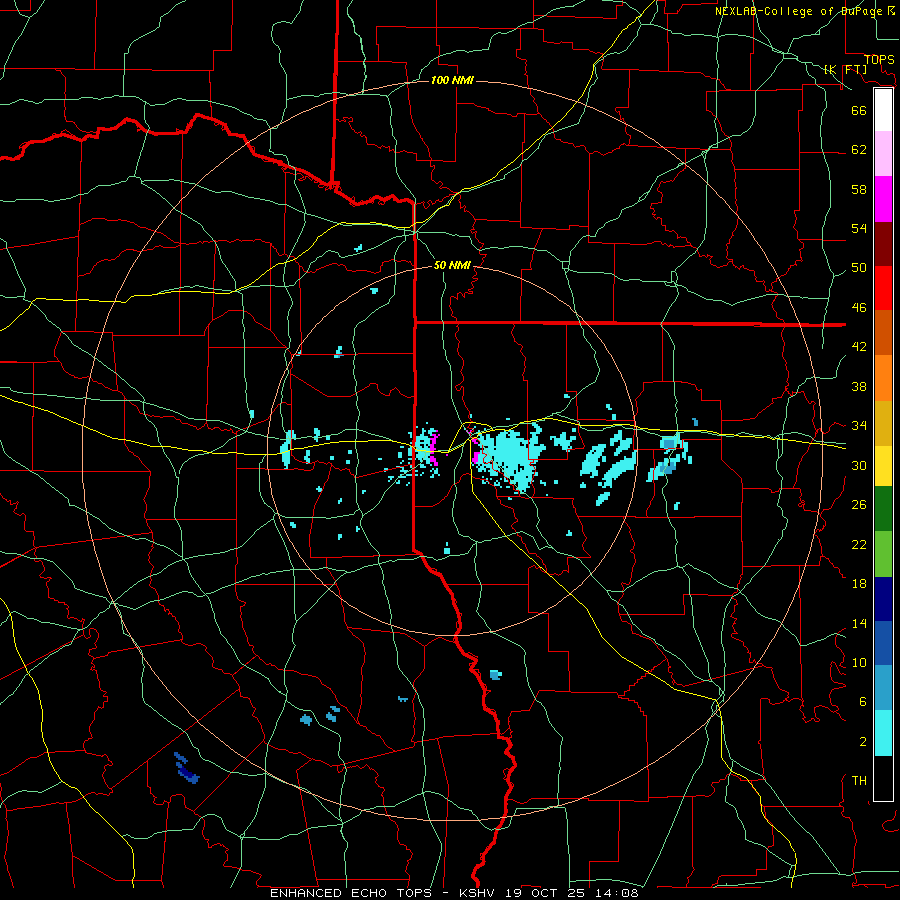This screenshot has height=900, width=900.
Task: Select the dark green legend swatch
Action: (883, 509)
